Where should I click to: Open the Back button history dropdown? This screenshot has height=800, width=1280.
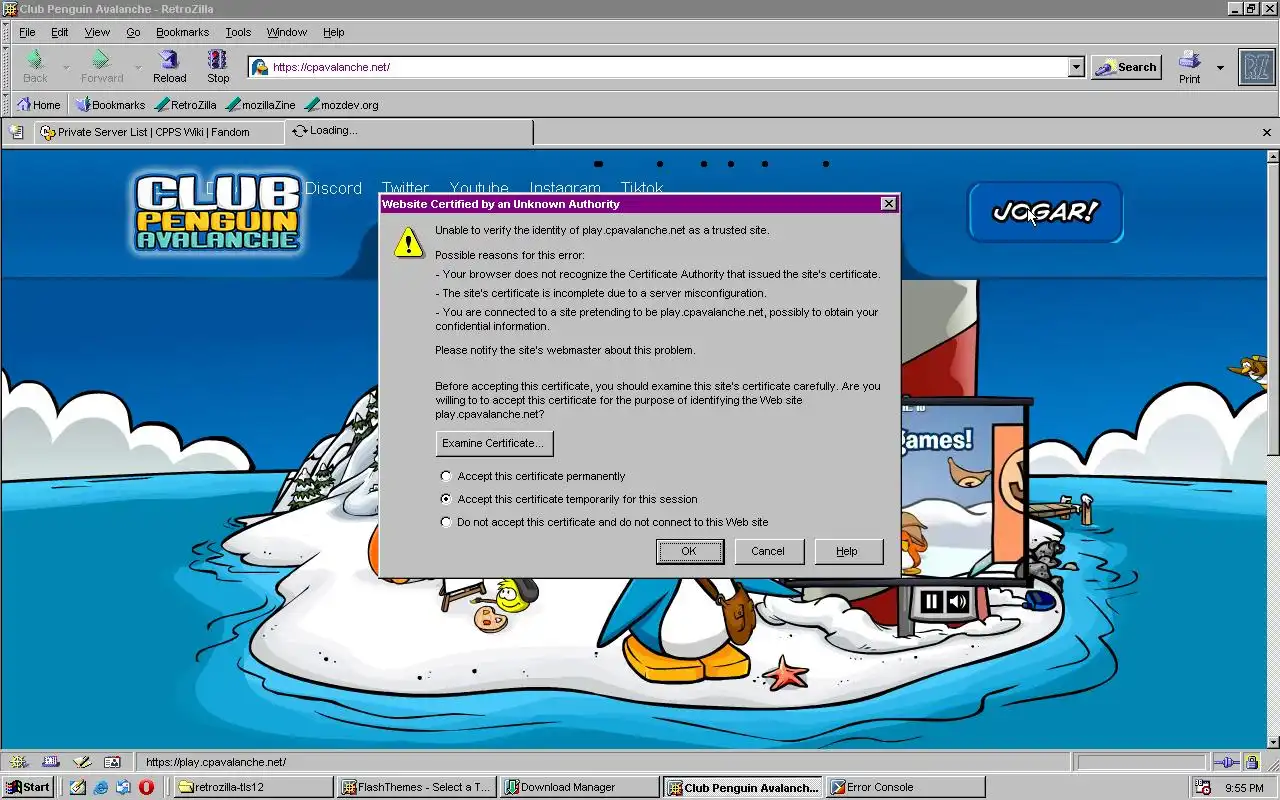pos(66,67)
